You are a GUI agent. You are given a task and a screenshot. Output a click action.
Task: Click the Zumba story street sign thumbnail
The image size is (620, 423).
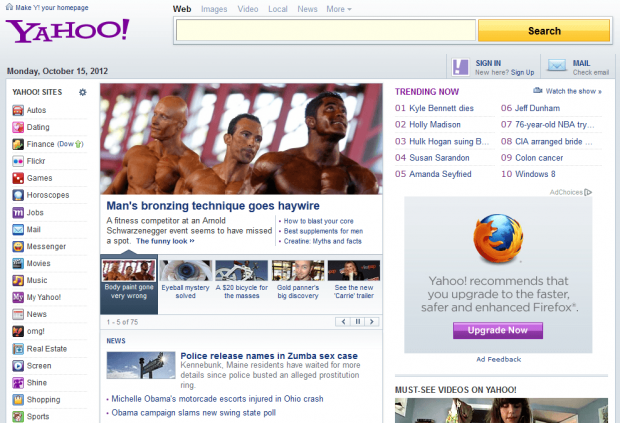pos(141,365)
